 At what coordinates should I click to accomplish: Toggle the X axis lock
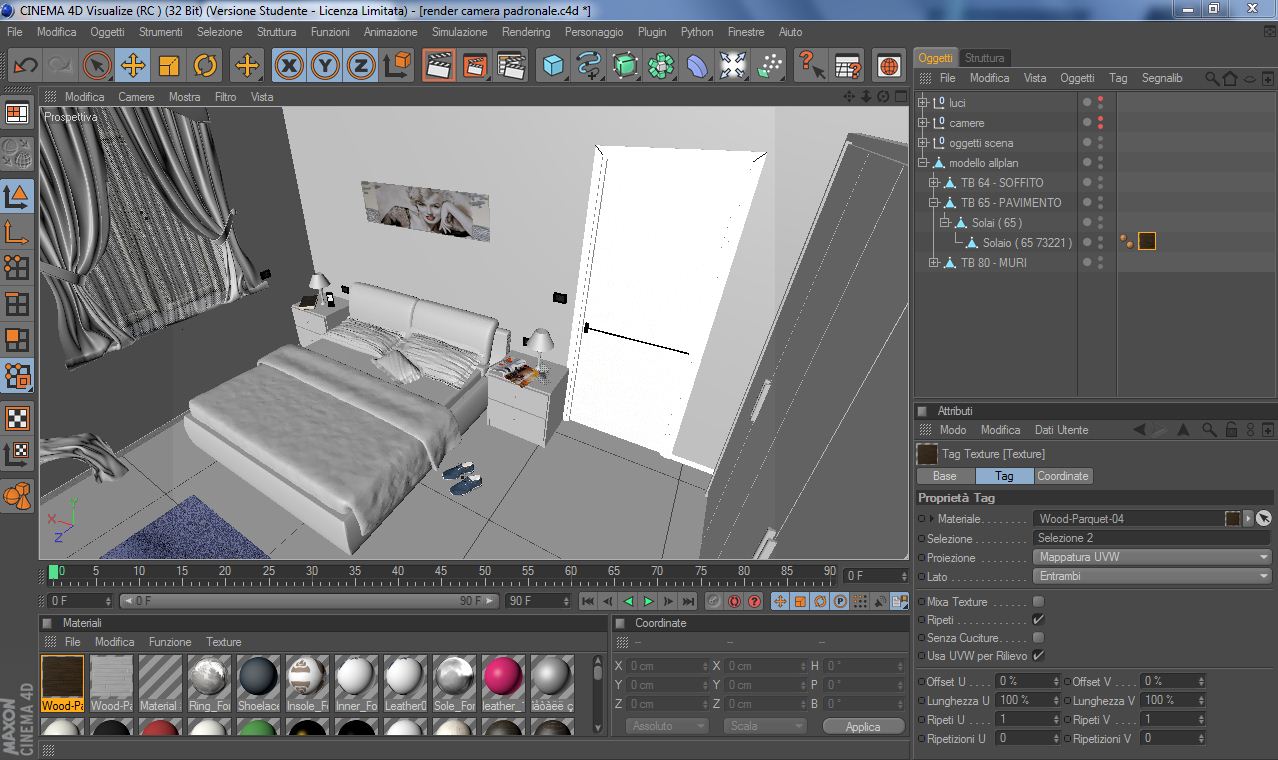point(289,66)
